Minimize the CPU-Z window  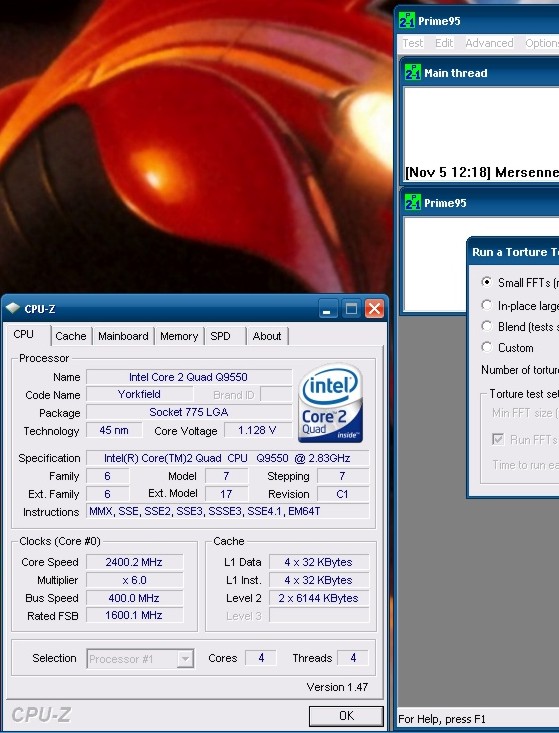coord(328,309)
